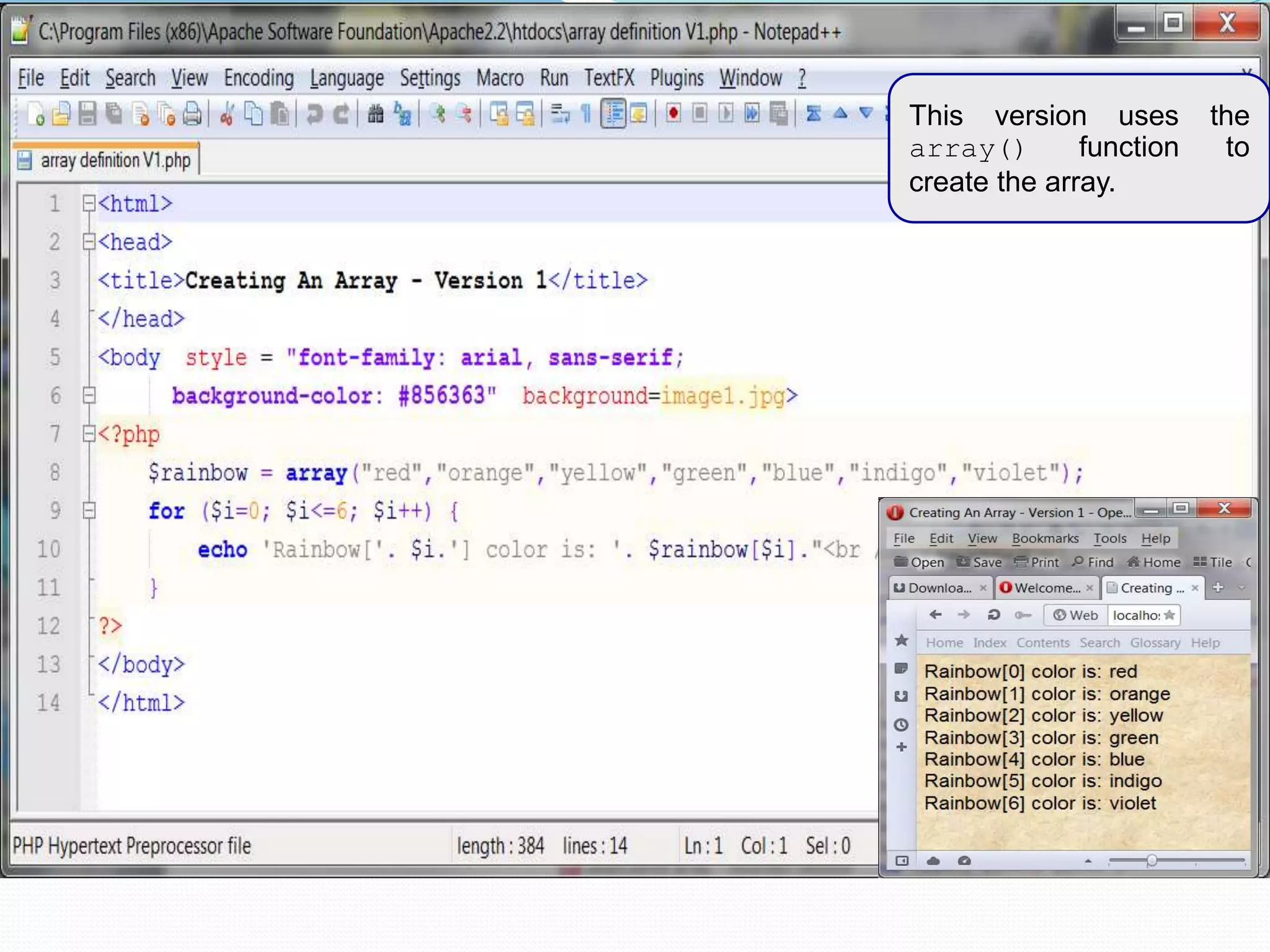The image size is (1270, 952).
Task: Toggle Show All Characters pilcrow icon
Action: (x=586, y=115)
